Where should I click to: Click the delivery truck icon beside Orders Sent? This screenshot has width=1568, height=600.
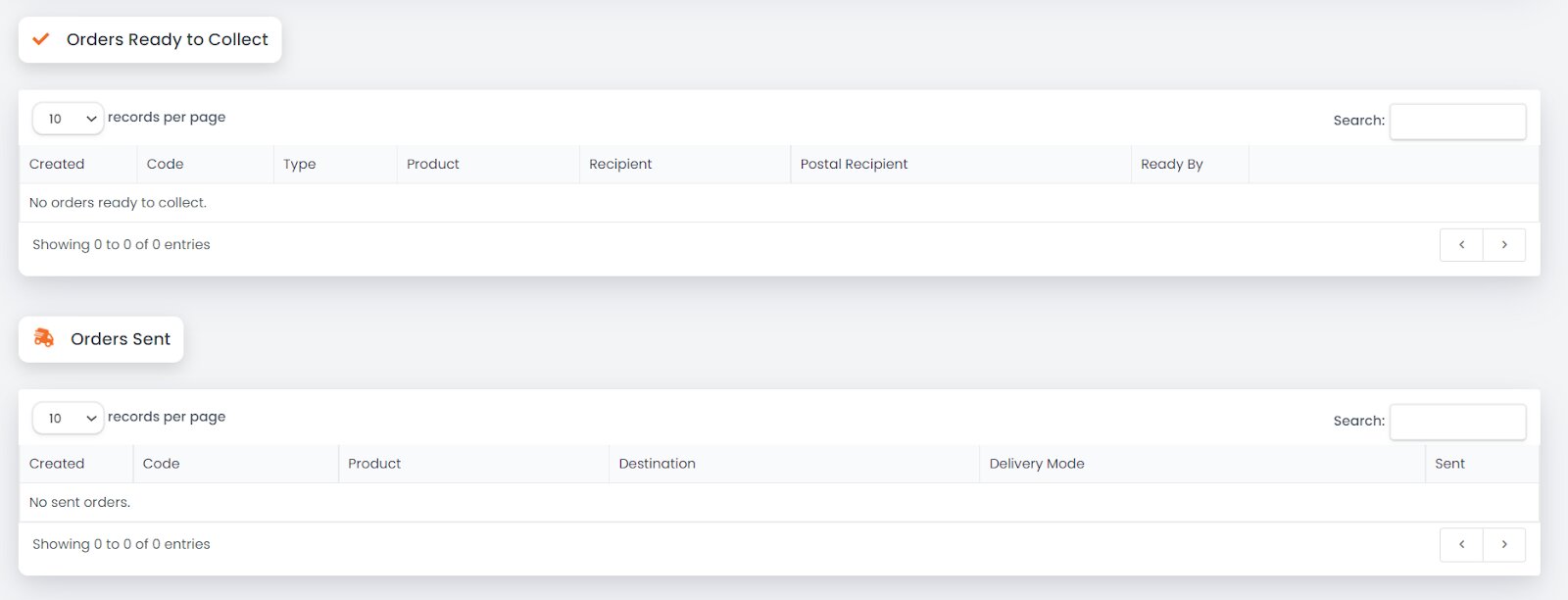click(44, 338)
